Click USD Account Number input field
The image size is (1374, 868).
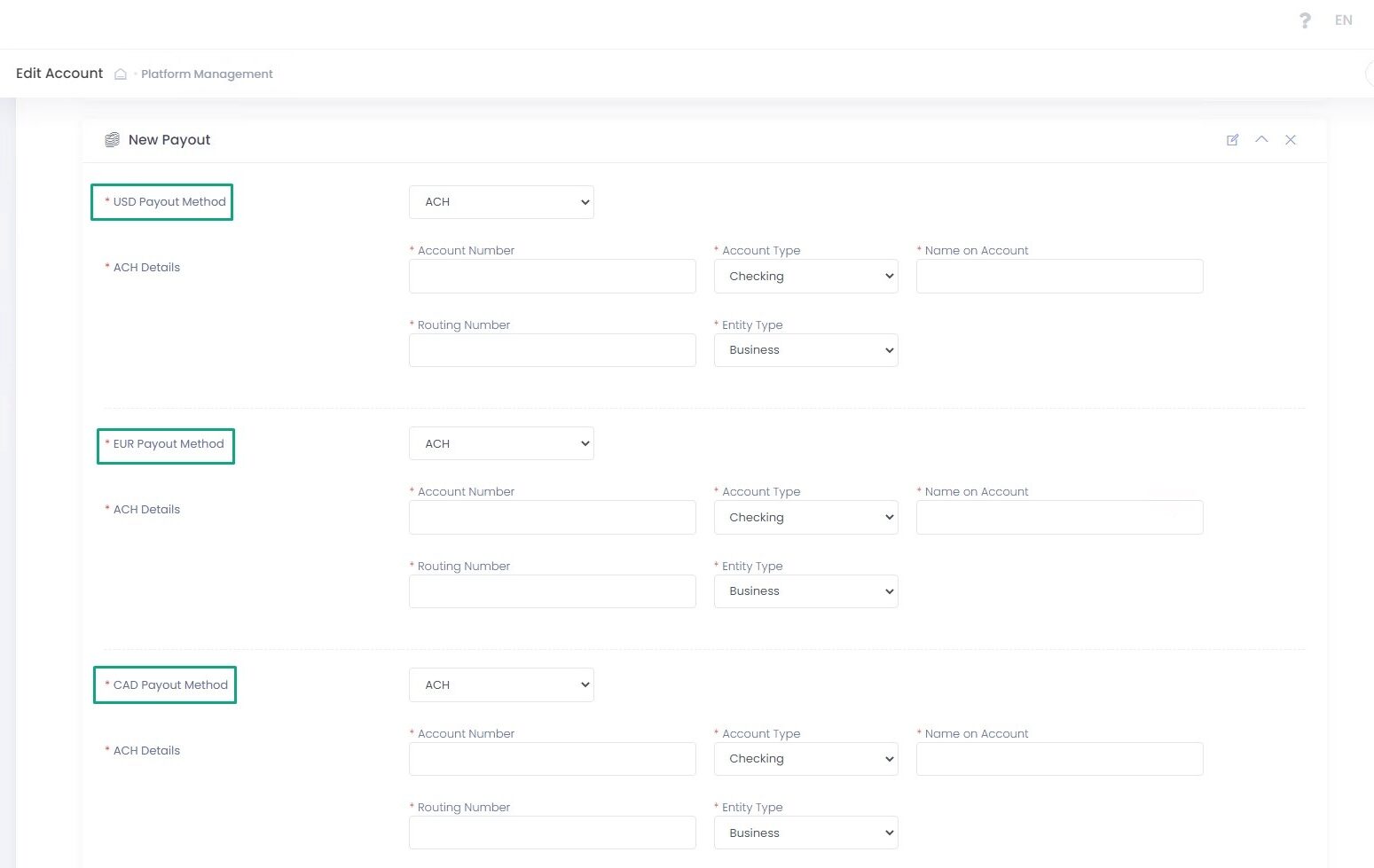point(552,277)
